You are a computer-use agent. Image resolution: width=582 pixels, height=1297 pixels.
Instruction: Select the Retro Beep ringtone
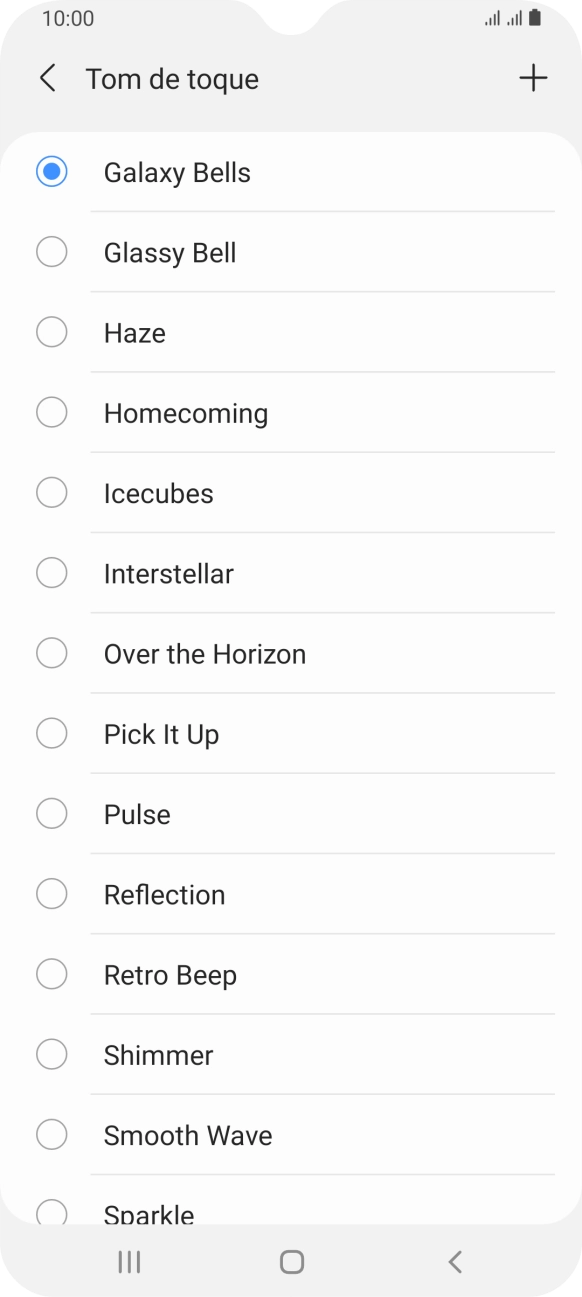(291, 974)
